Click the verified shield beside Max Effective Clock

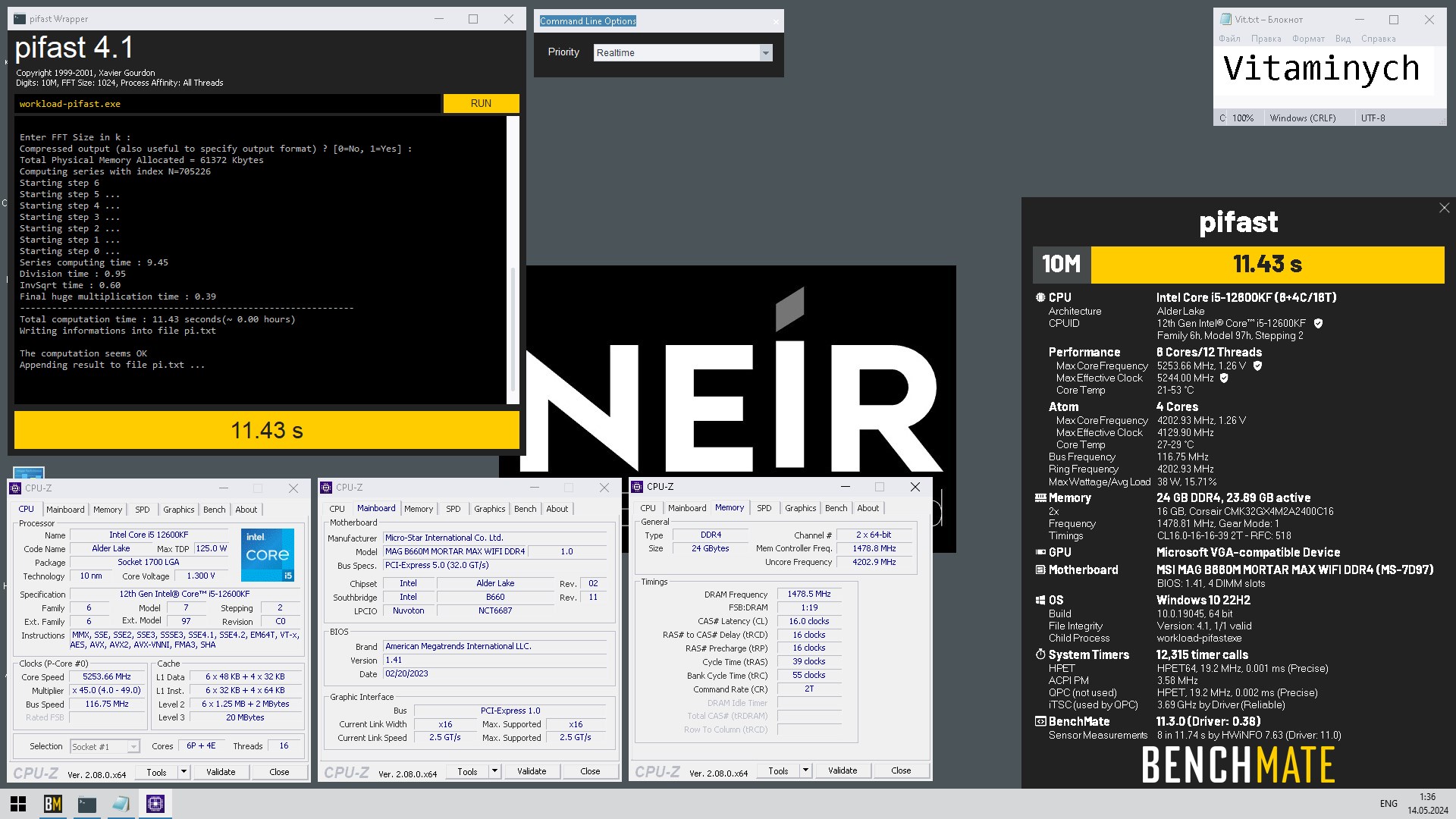(x=1223, y=378)
